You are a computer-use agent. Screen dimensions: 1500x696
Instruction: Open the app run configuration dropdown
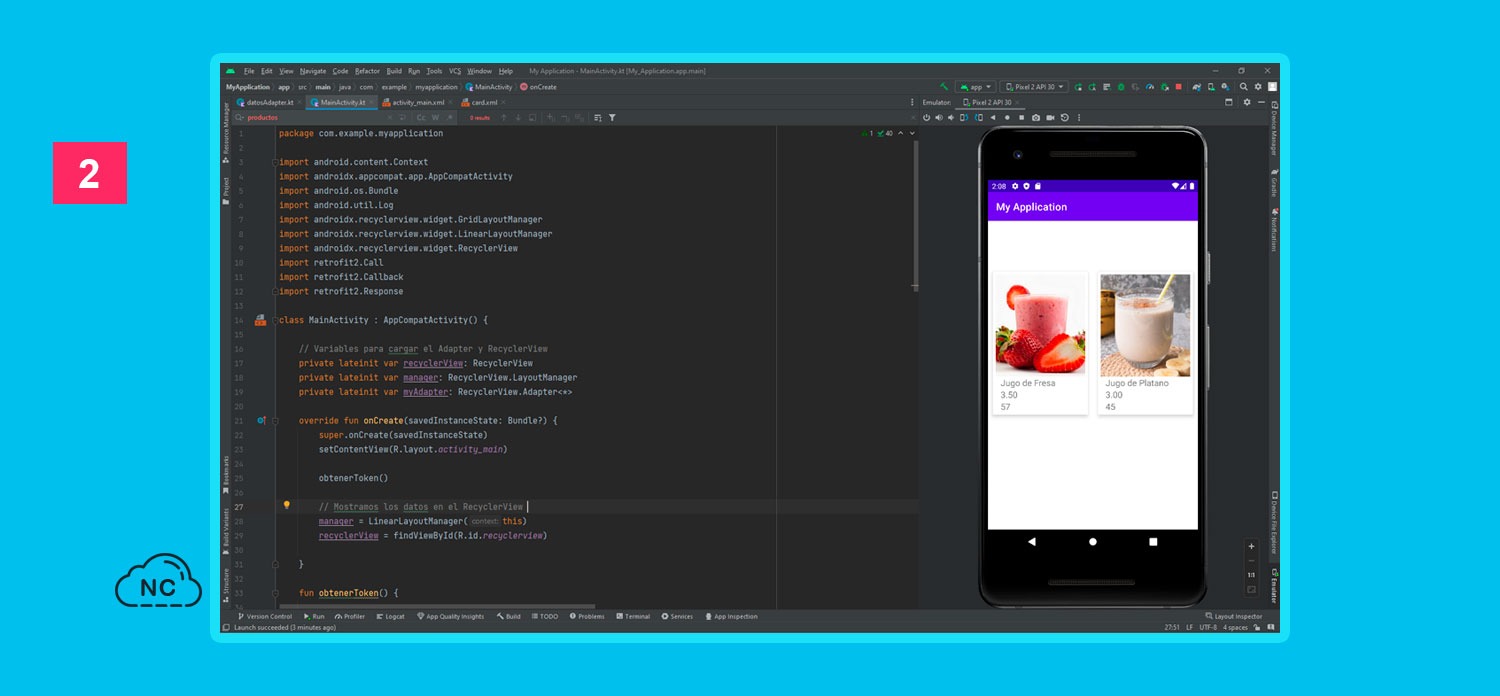click(976, 87)
